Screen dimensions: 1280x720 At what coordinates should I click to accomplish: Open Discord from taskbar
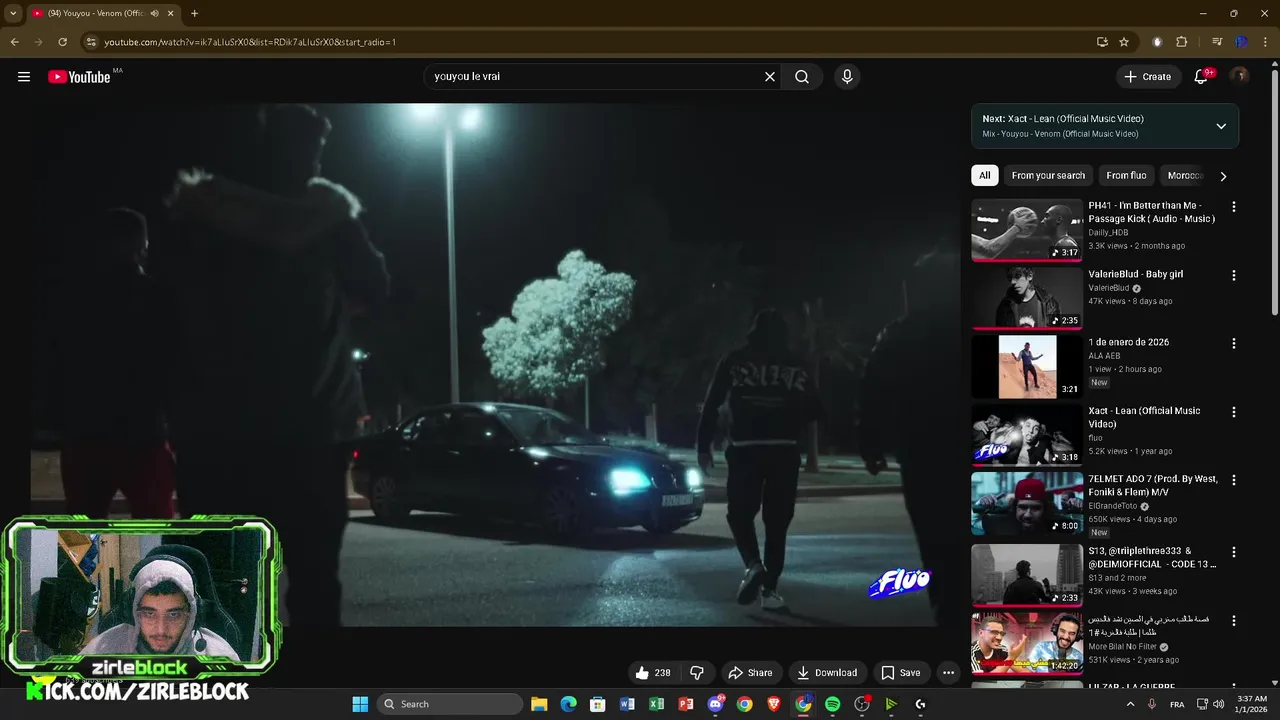pos(715,704)
